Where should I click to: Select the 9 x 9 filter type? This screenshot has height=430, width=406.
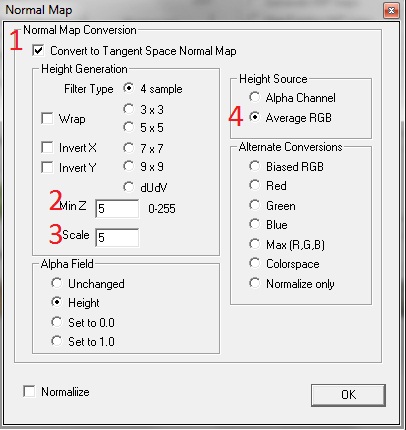pyautogui.click(x=128, y=166)
